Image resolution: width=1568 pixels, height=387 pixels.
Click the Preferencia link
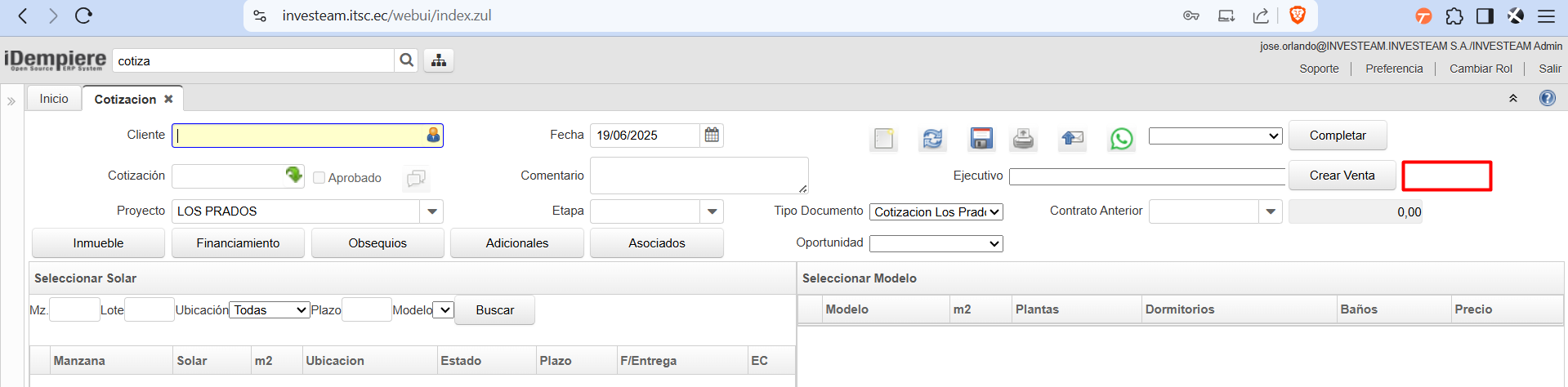coord(1394,69)
